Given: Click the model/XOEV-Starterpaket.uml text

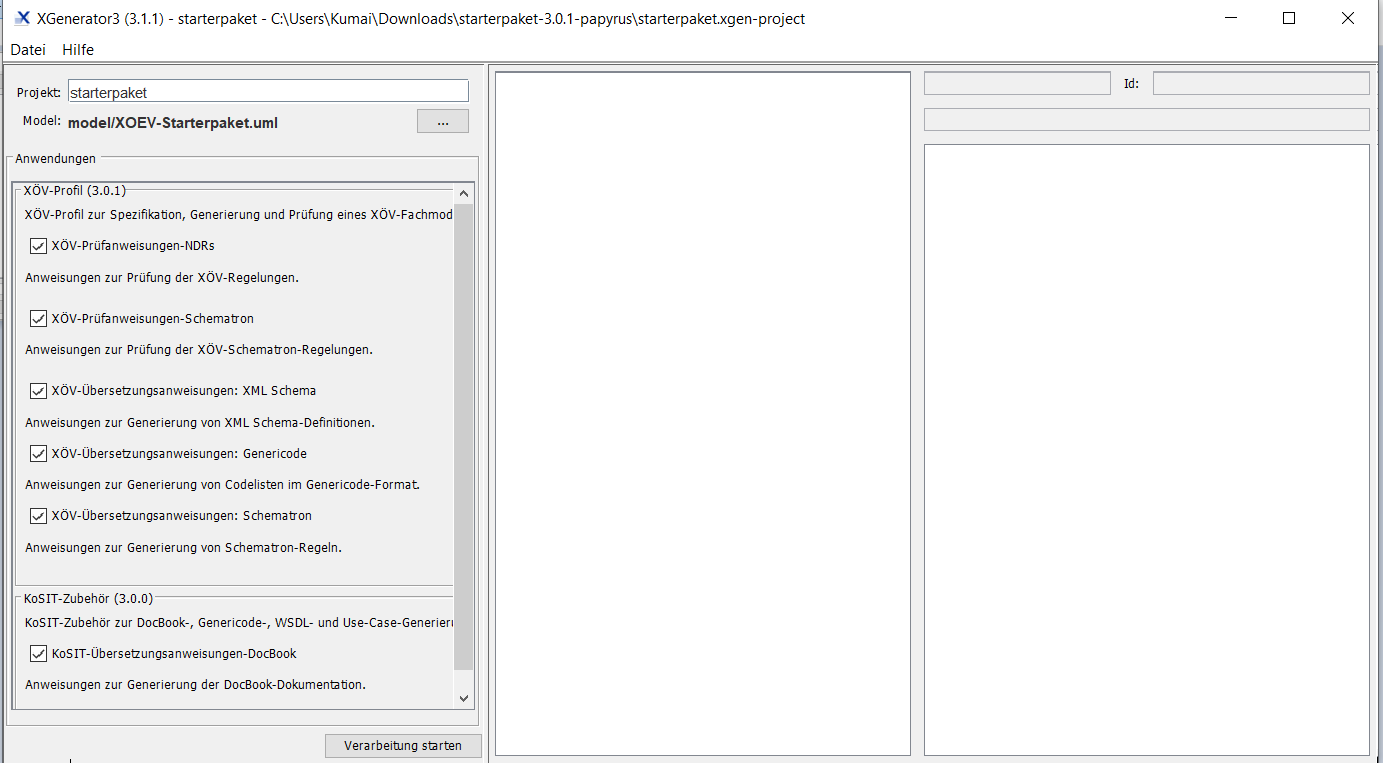Looking at the screenshot, I should click(x=173, y=123).
